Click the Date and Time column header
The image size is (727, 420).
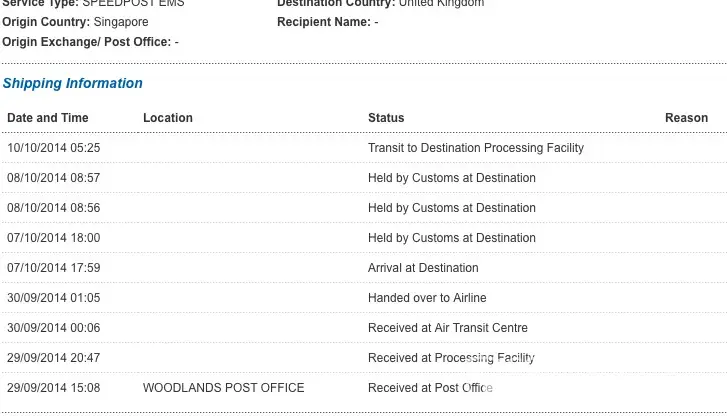(x=48, y=118)
